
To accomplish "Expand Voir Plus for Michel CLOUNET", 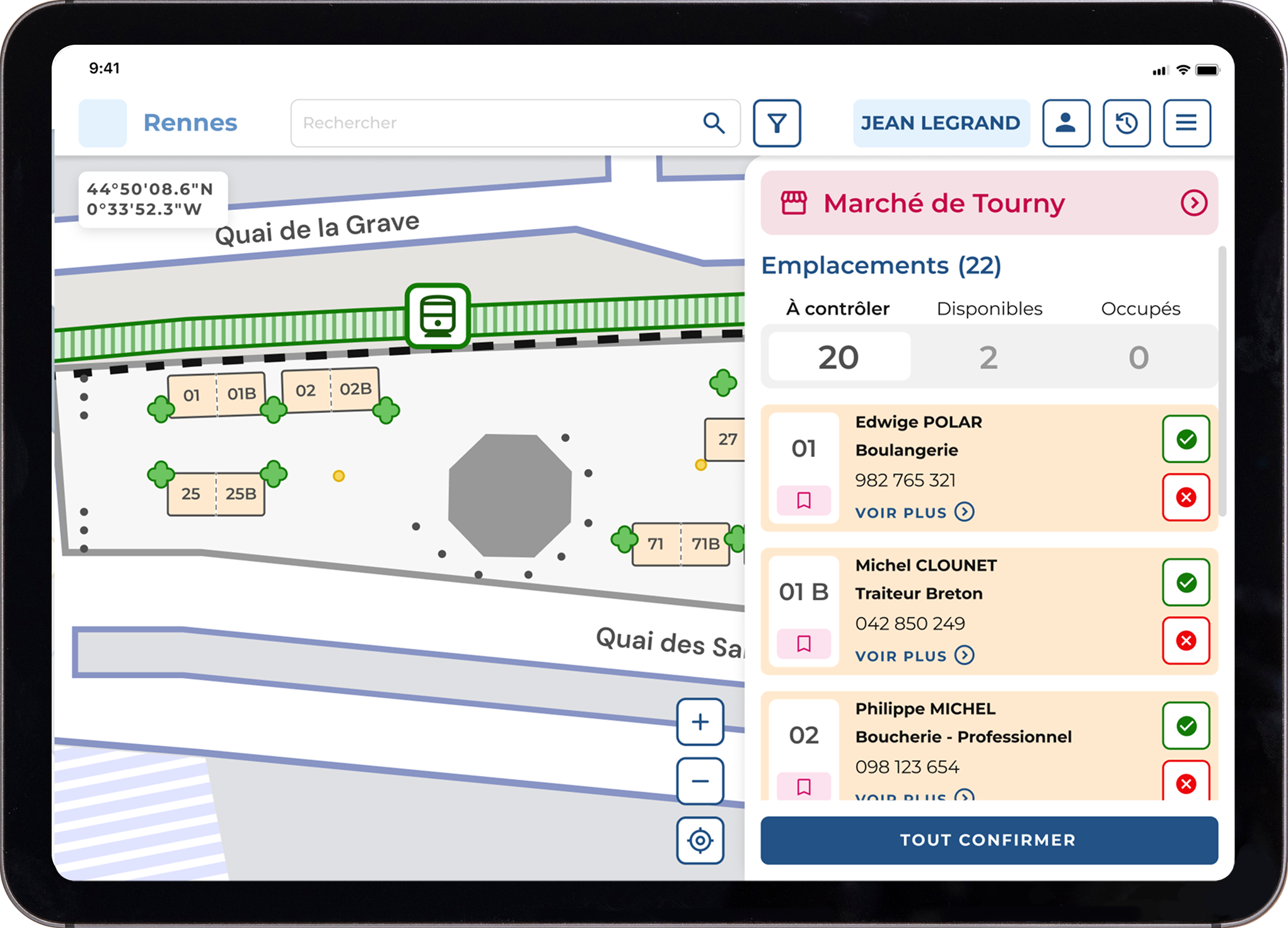I will [x=914, y=656].
